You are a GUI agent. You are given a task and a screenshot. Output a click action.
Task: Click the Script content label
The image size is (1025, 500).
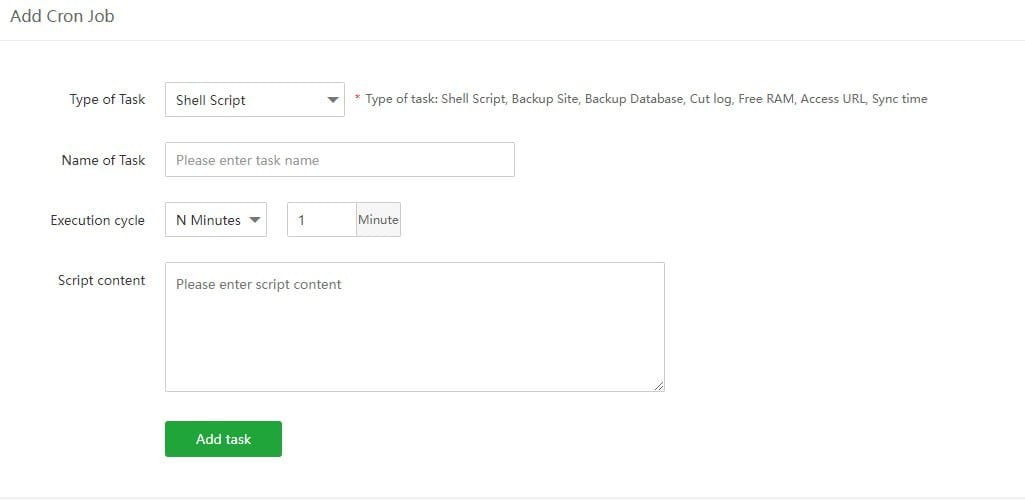tap(101, 280)
